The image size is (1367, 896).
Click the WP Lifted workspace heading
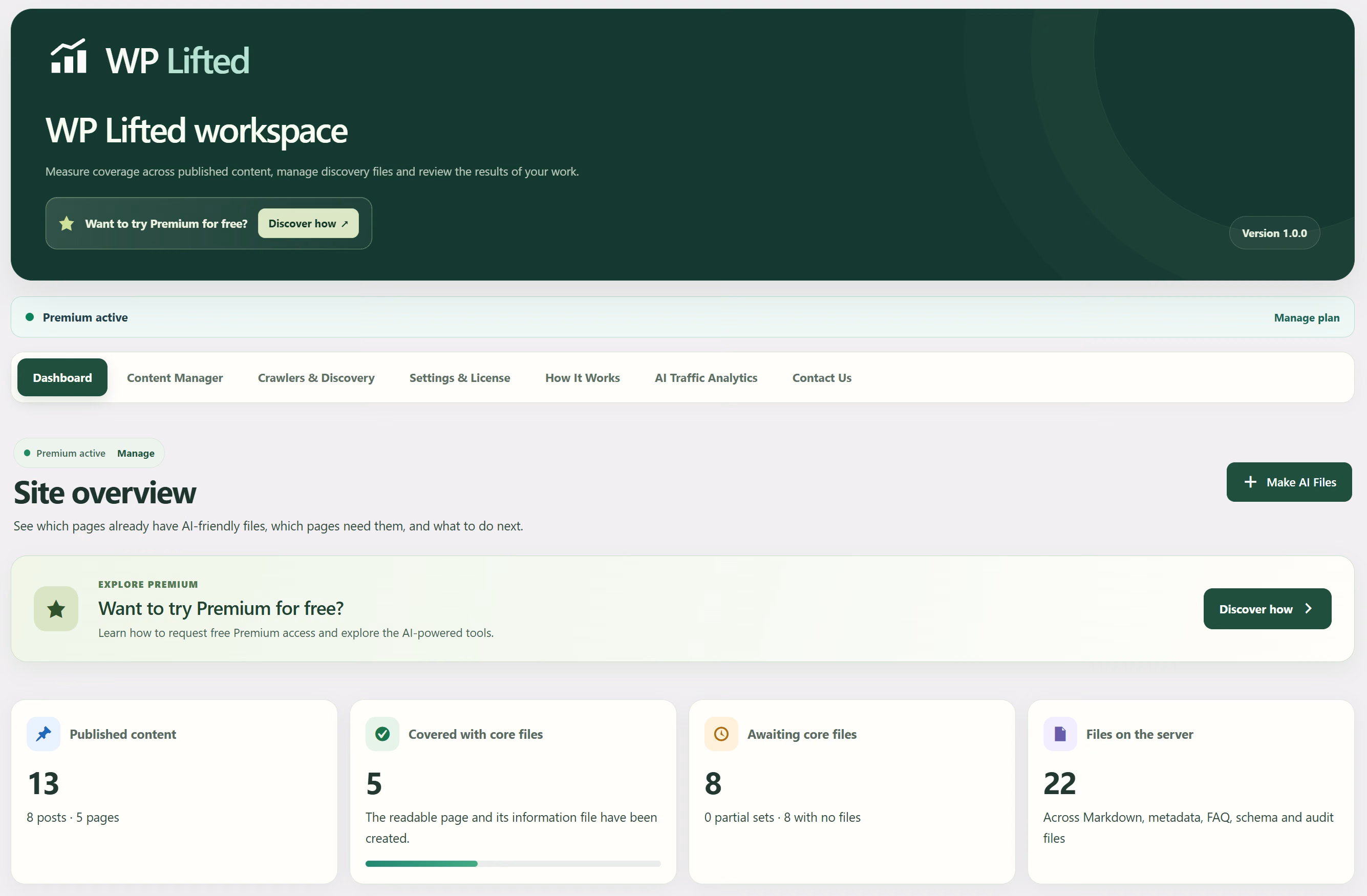click(197, 131)
